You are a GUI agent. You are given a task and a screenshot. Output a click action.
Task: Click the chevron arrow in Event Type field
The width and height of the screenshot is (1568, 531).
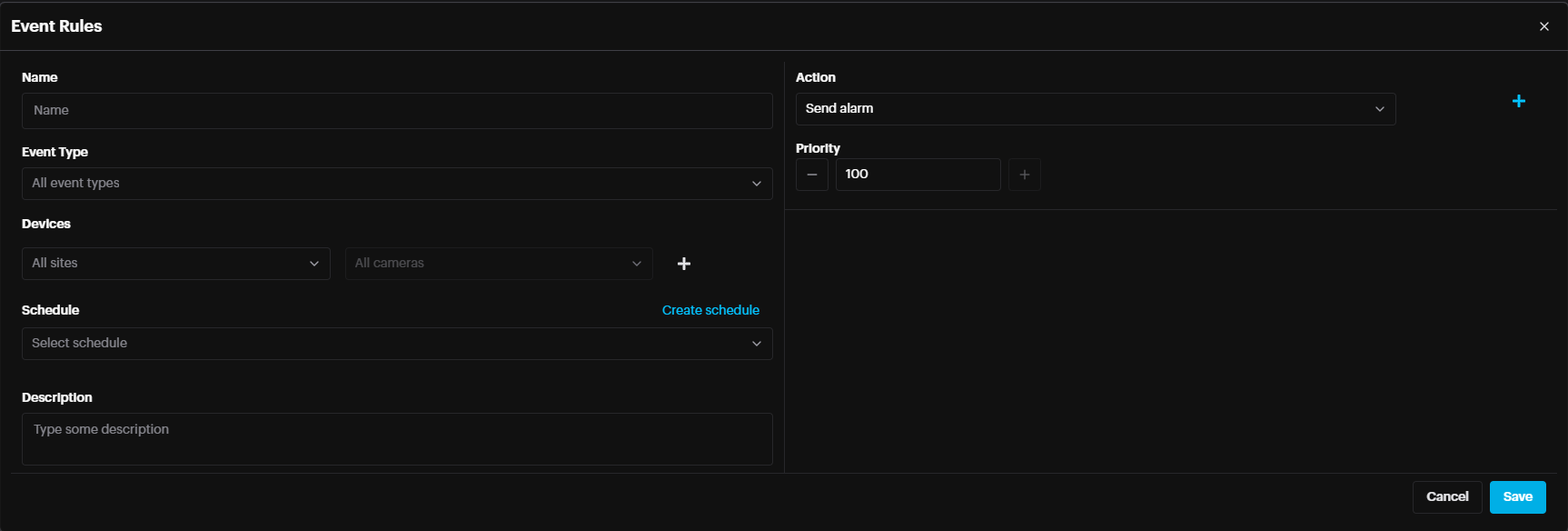(x=756, y=184)
